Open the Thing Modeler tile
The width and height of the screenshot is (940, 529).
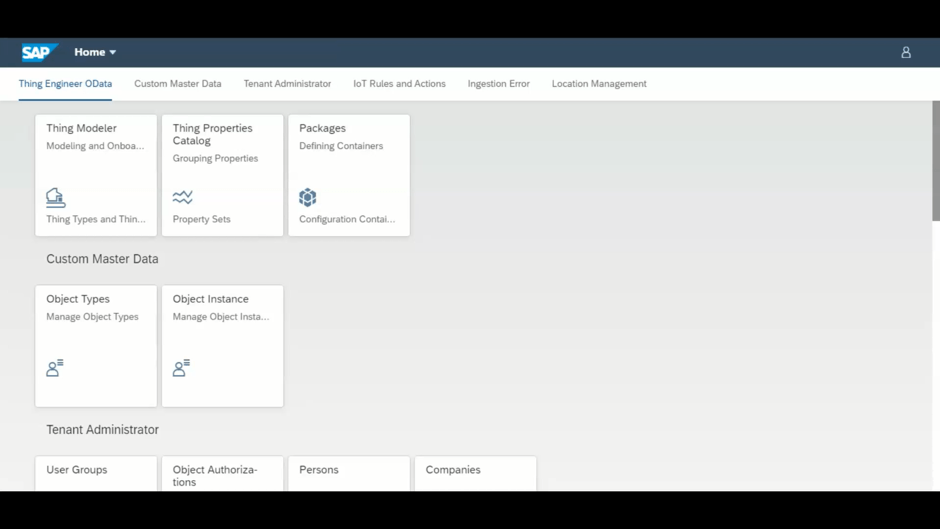point(96,175)
